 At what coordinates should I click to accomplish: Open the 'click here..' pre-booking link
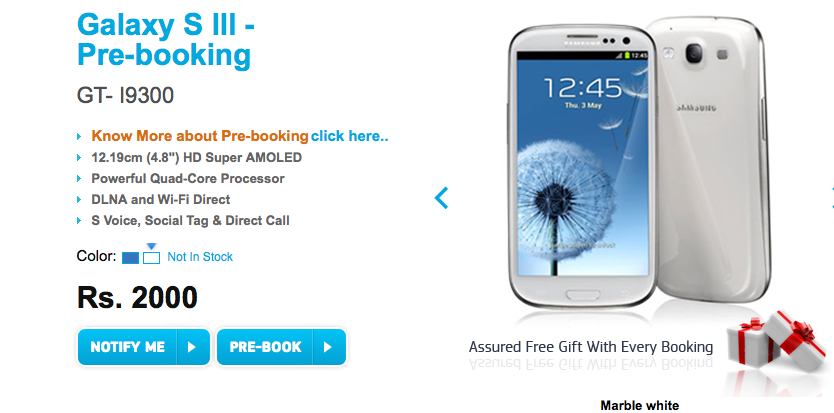[349, 136]
